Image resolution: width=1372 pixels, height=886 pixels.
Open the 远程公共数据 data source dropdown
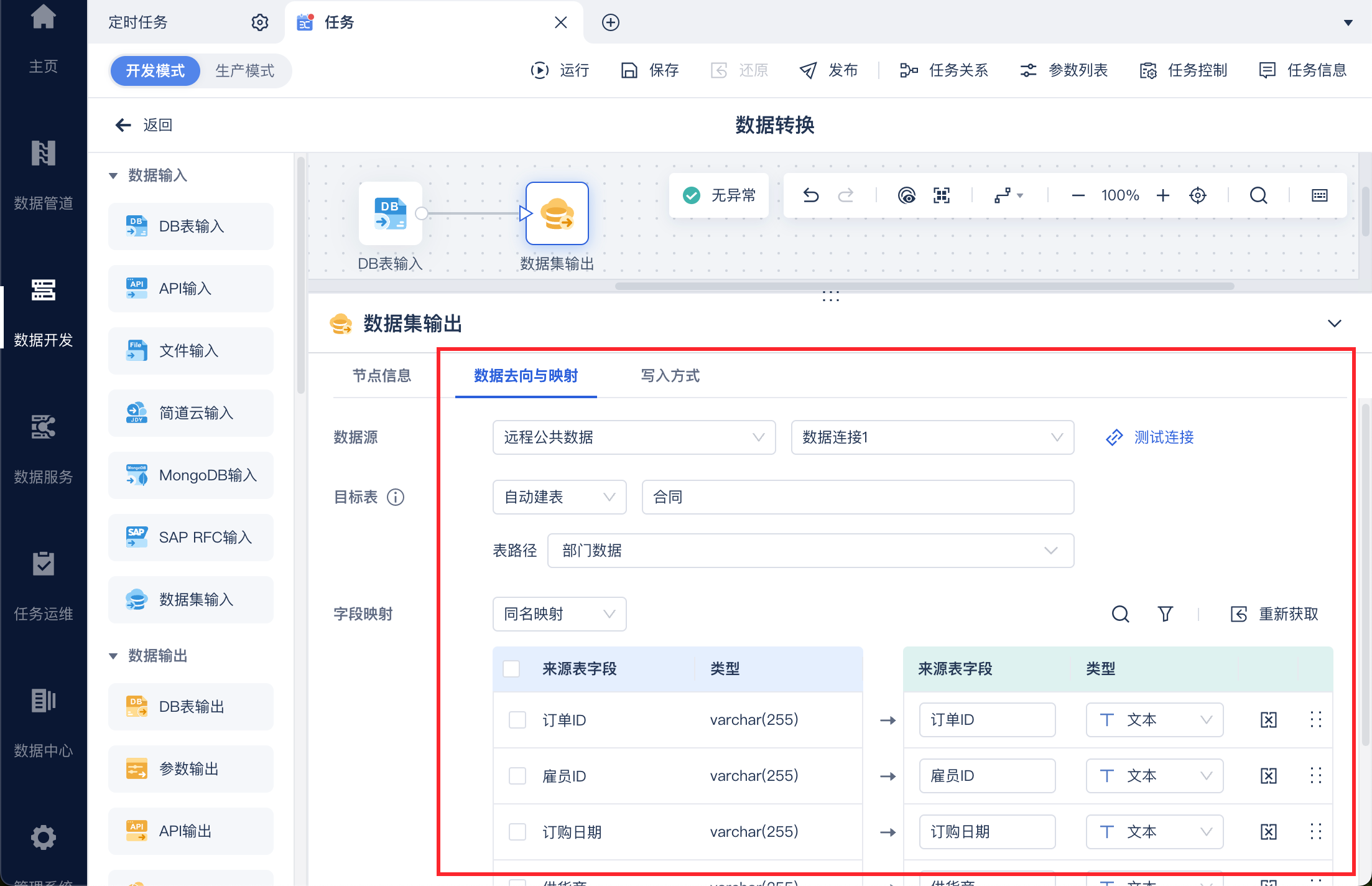pos(633,437)
